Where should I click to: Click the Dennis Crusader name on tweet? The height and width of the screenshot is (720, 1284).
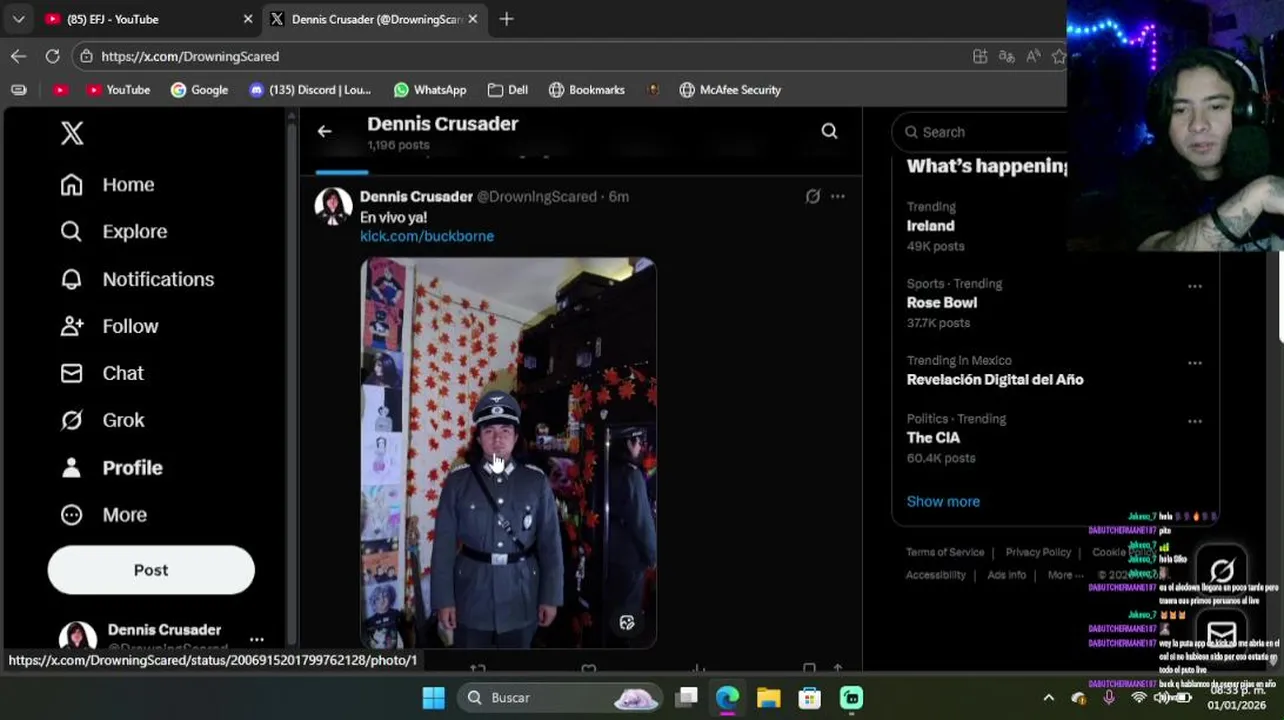point(416,197)
